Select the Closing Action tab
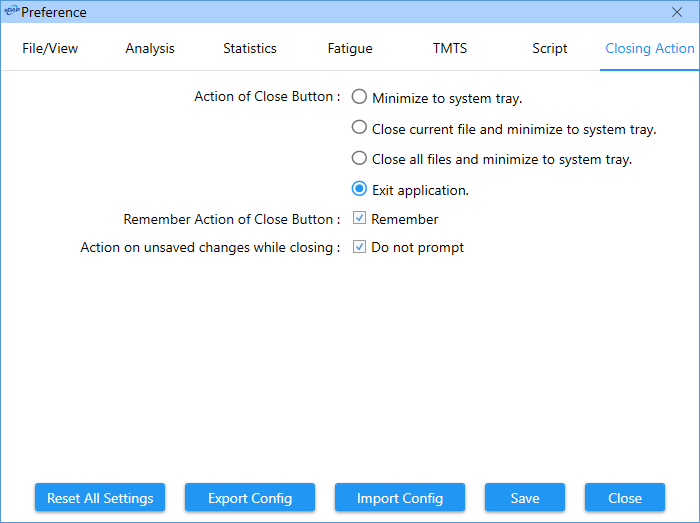Viewport: 700px width, 523px height. (x=650, y=48)
